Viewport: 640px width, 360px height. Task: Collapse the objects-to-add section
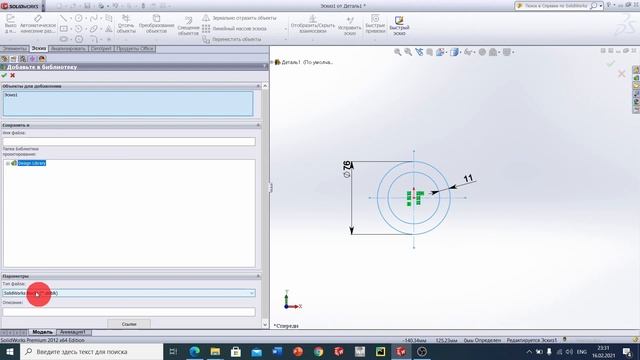(x=258, y=86)
